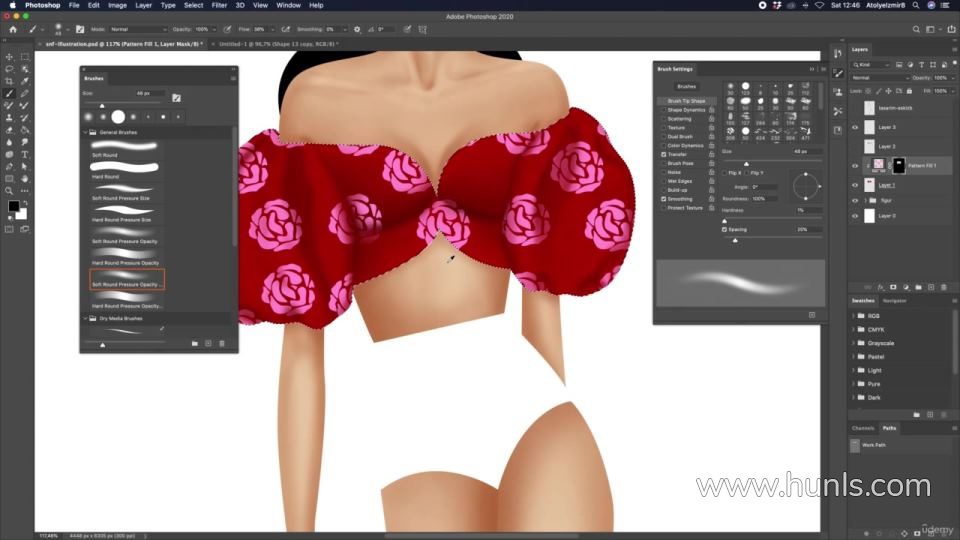Select the Blur tool
960x540 pixels.
click(9, 142)
